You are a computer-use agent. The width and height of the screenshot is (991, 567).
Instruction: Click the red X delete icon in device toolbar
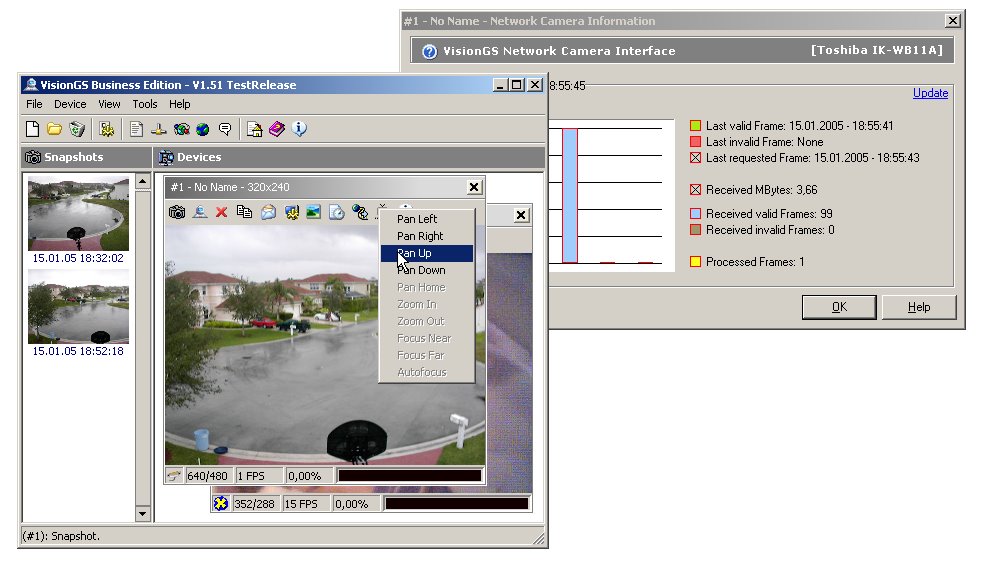222,212
